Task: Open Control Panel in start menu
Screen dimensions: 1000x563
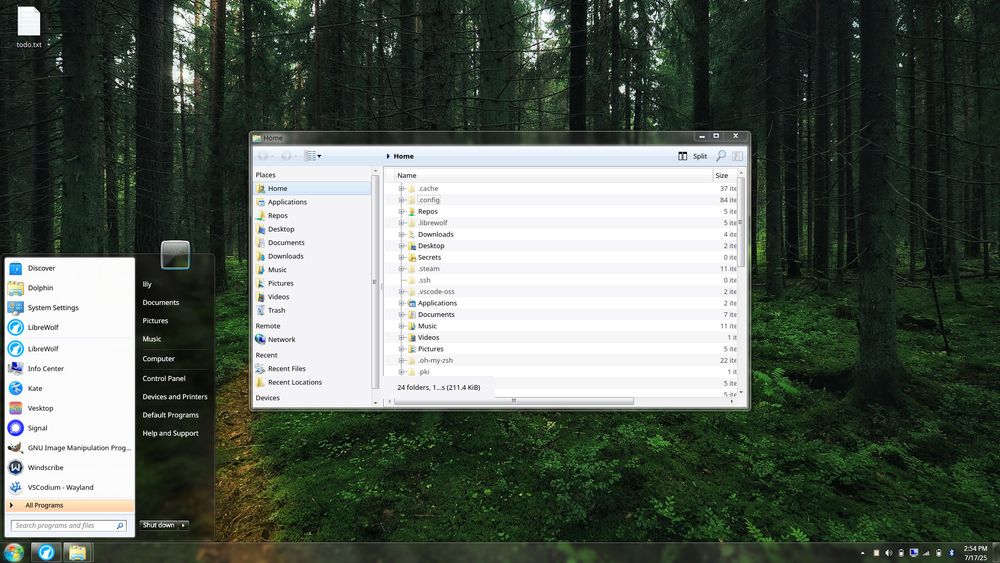Action: point(164,379)
